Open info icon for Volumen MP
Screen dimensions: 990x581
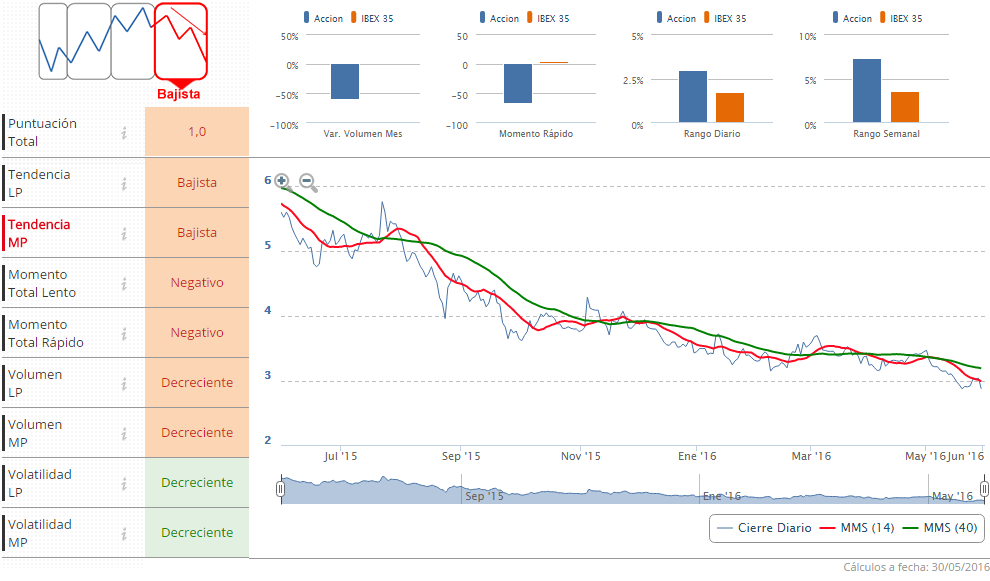tap(124, 433)
